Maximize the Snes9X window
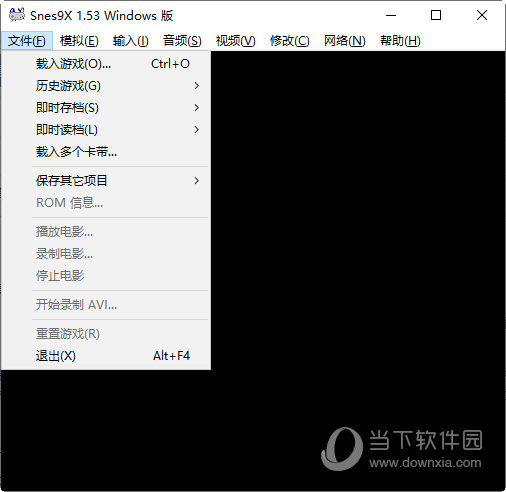This screenshot has height=492, width=506. (436, 15)
